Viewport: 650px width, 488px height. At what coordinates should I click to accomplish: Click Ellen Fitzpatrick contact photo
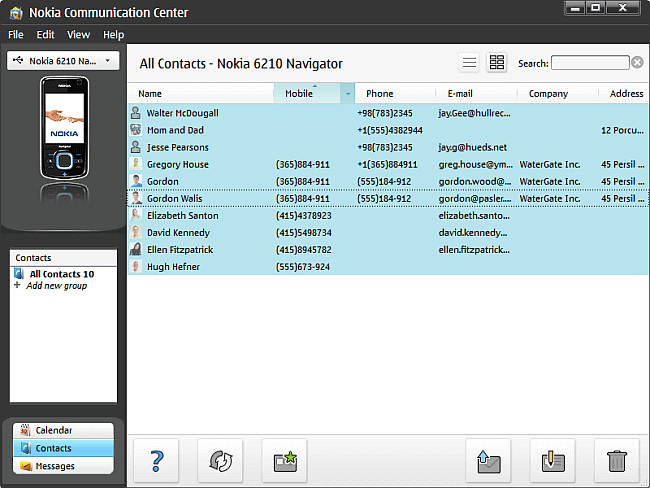point(136,249)
